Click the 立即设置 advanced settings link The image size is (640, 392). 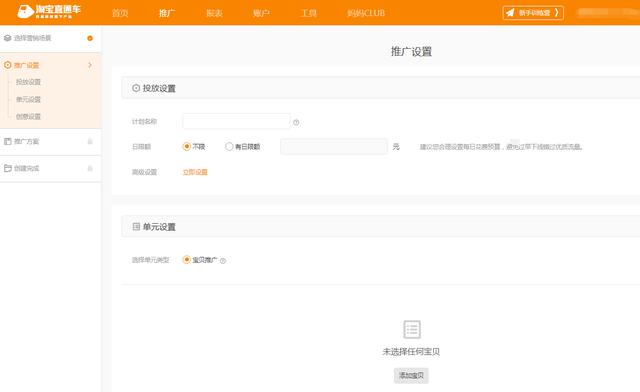[195, 172]
